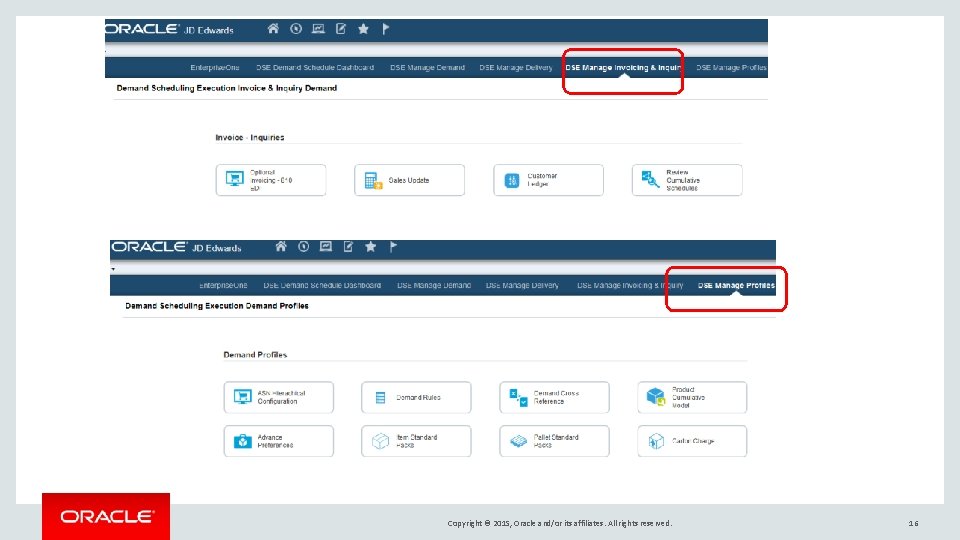This screenshot has height=540, width=960.
Task: Click the edit pencil icon in Invoice & Inquiry screen
Action: pyautogui.click(x=341, y=29)
